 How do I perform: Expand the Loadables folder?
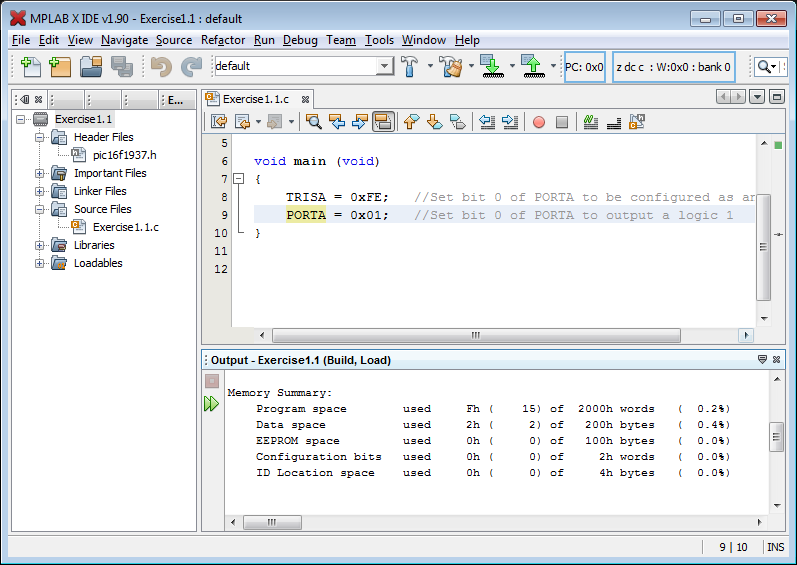point(39,263)
